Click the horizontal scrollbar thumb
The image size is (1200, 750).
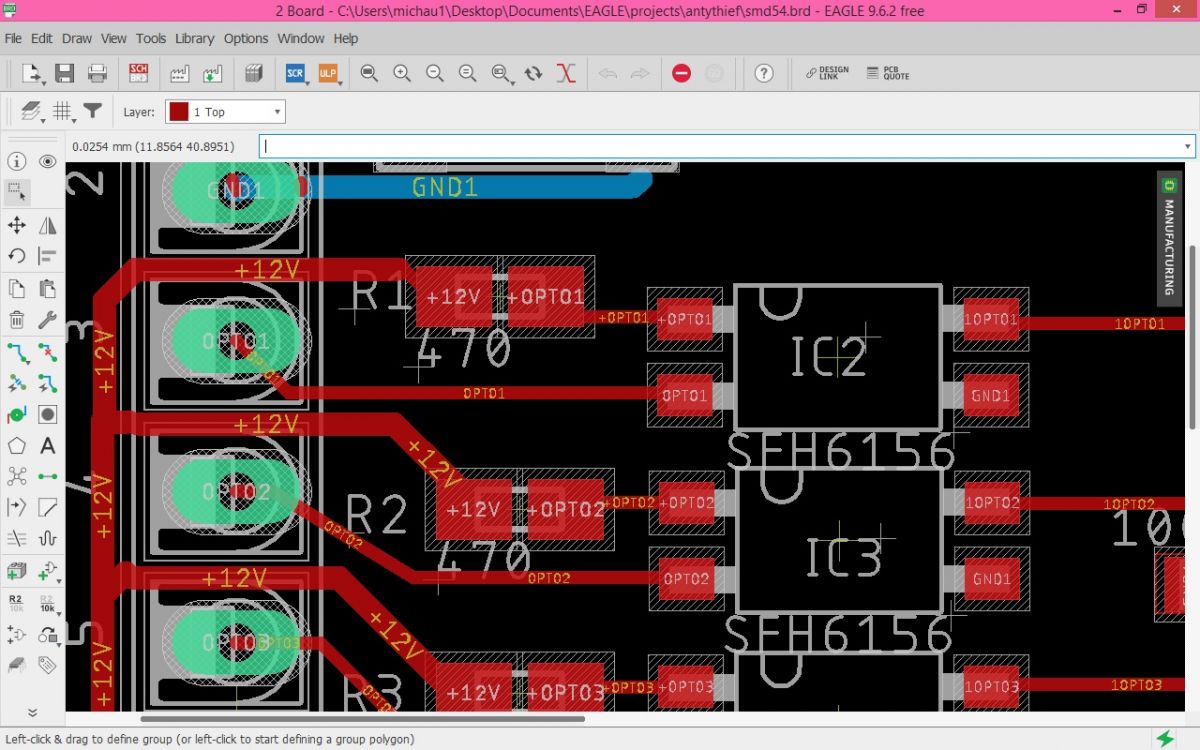tap(362, 719)
